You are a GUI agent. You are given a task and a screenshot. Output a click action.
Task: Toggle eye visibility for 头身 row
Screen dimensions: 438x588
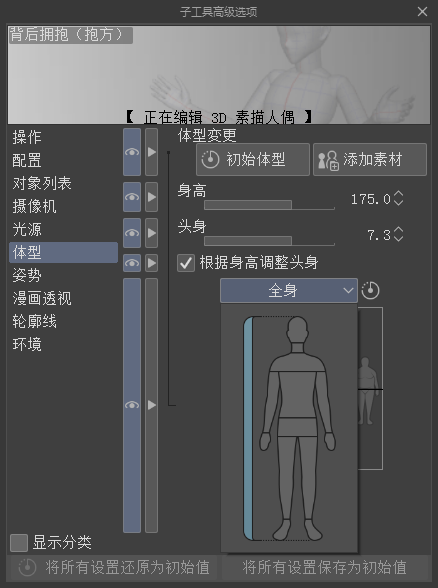coord(132,233)
